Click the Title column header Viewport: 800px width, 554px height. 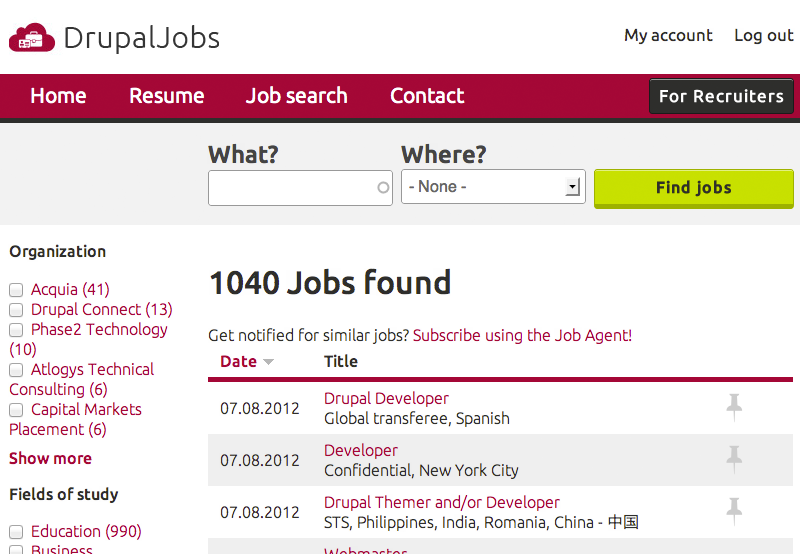[341, 361]
